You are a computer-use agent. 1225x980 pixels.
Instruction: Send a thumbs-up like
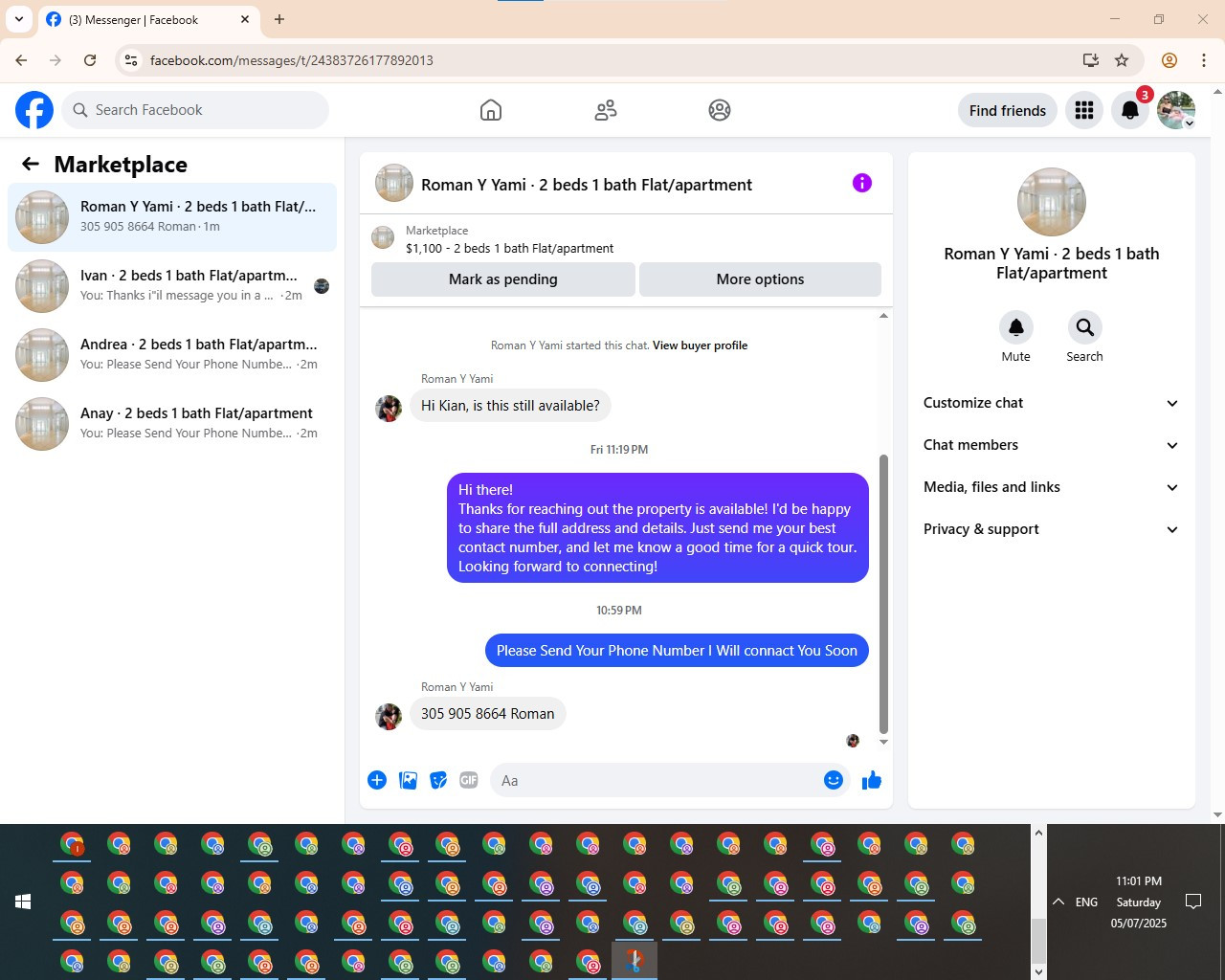click(x=872, y=780)
